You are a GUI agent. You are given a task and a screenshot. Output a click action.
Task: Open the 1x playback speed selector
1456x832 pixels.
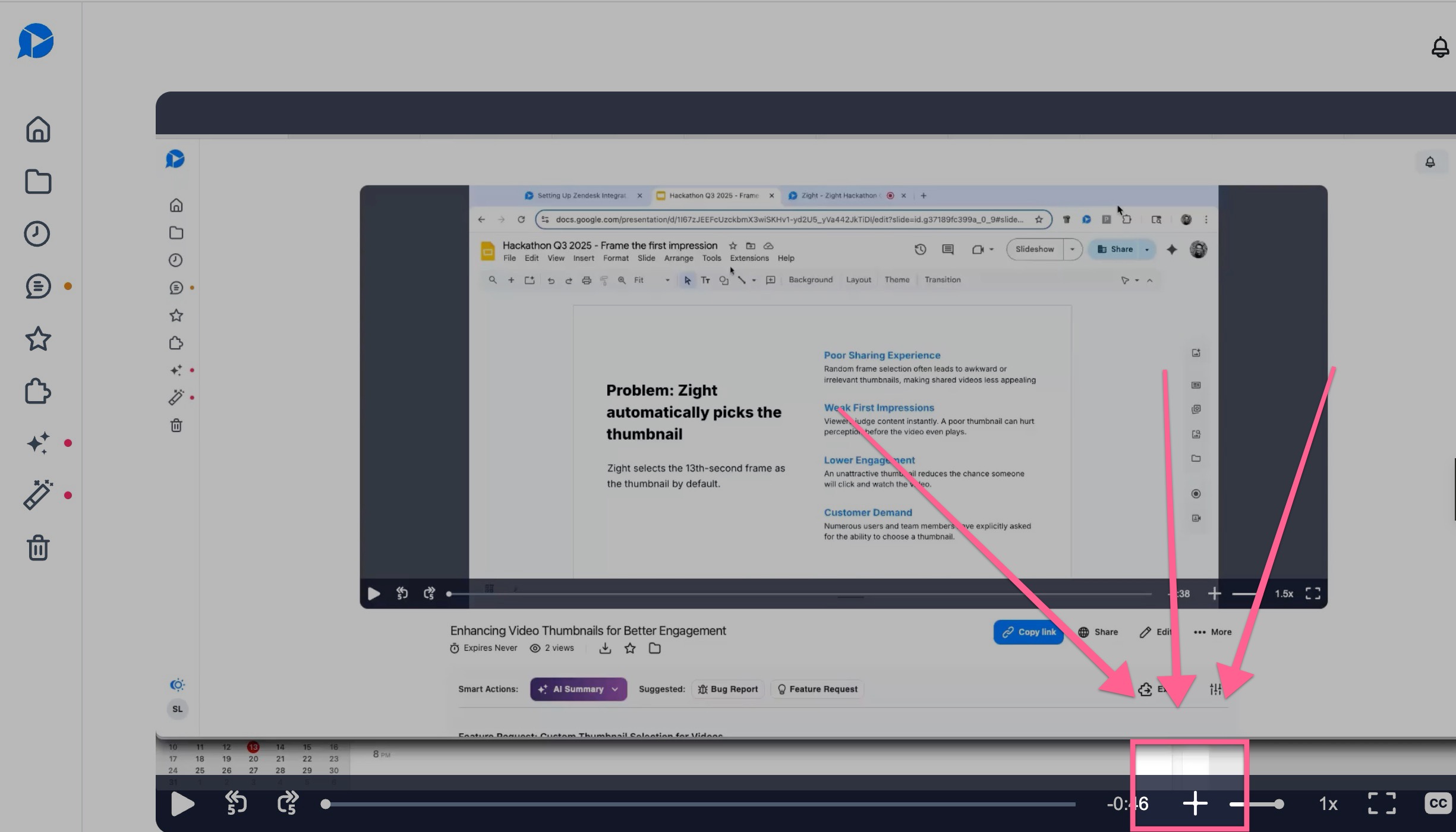(x=1328, y=804)
